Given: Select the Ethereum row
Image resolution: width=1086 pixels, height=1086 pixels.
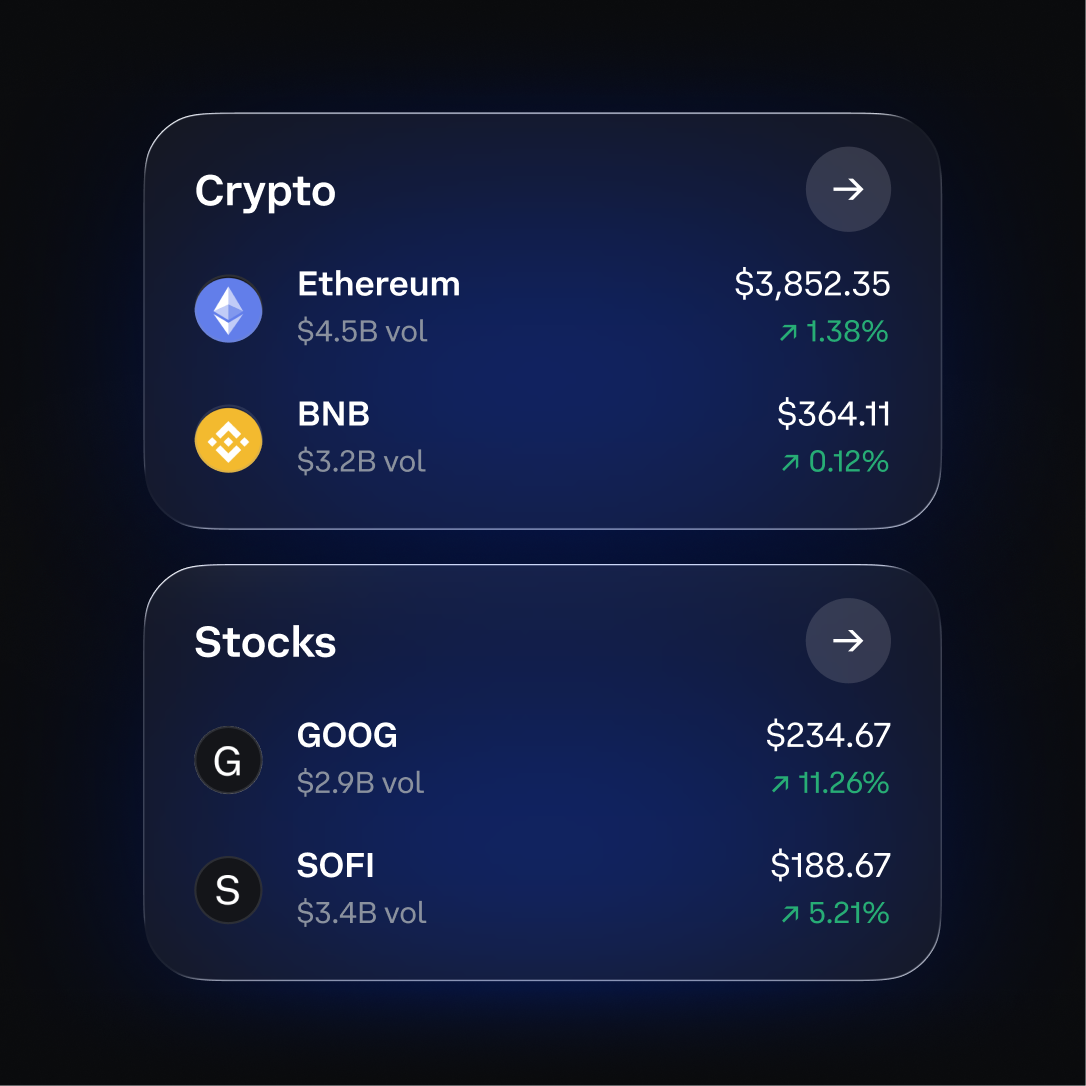Looking at the screenshot, I should pos(543,310).
